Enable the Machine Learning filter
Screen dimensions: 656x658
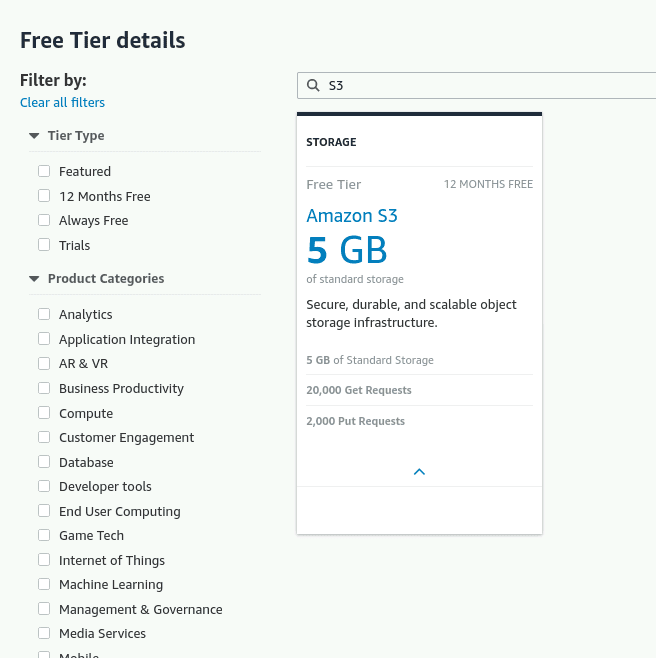[x=44, y=584]
